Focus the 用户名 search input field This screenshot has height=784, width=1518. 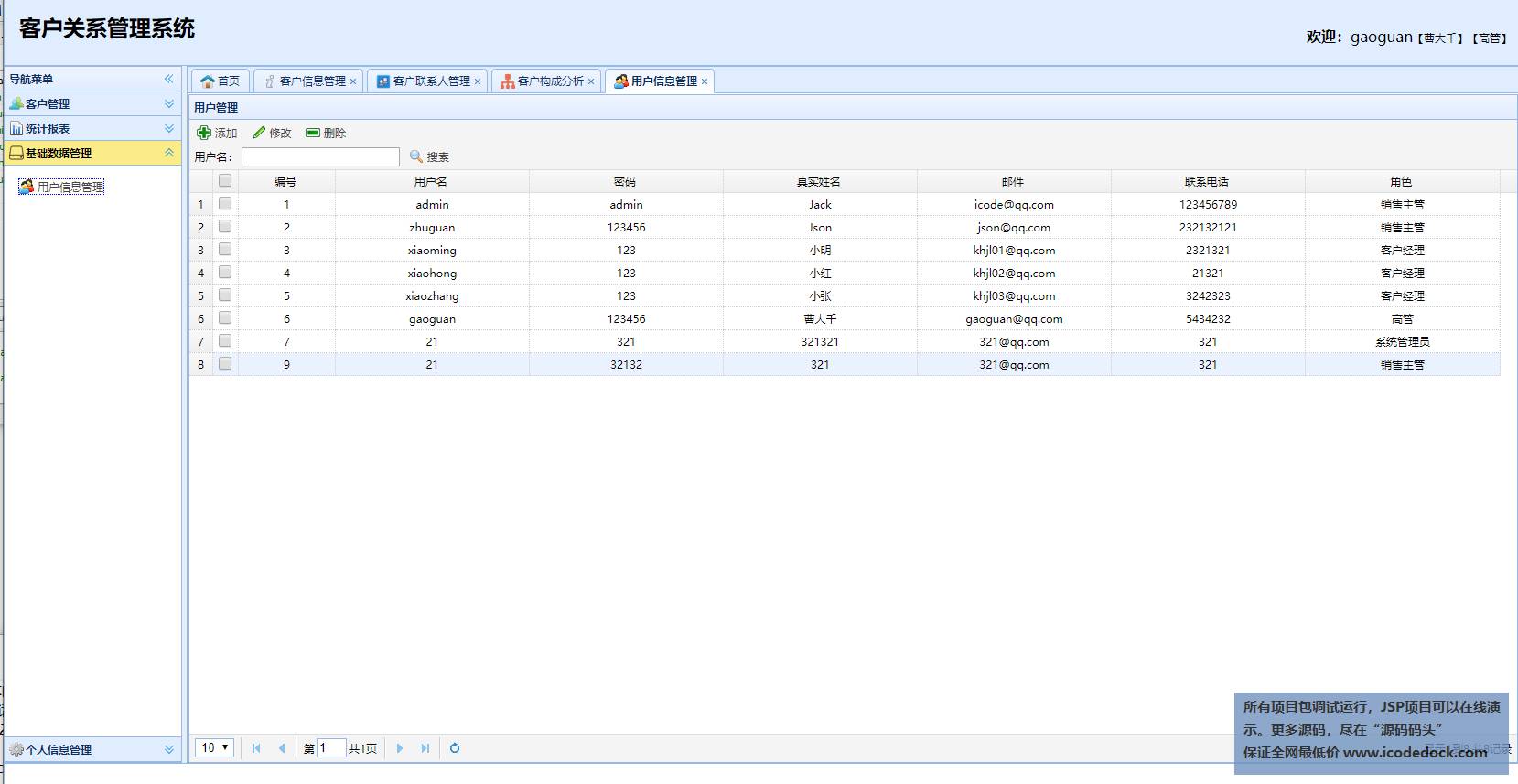pyautogui.click(x=320, y=156)
